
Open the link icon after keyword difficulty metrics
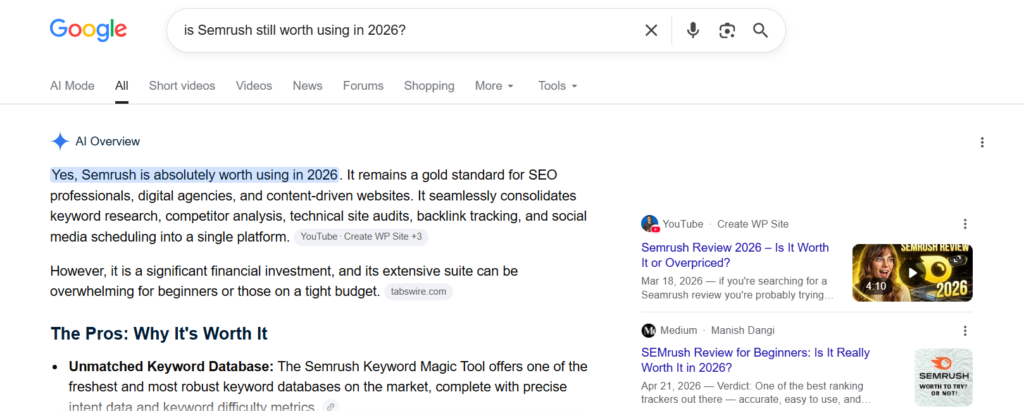[330, 406]
